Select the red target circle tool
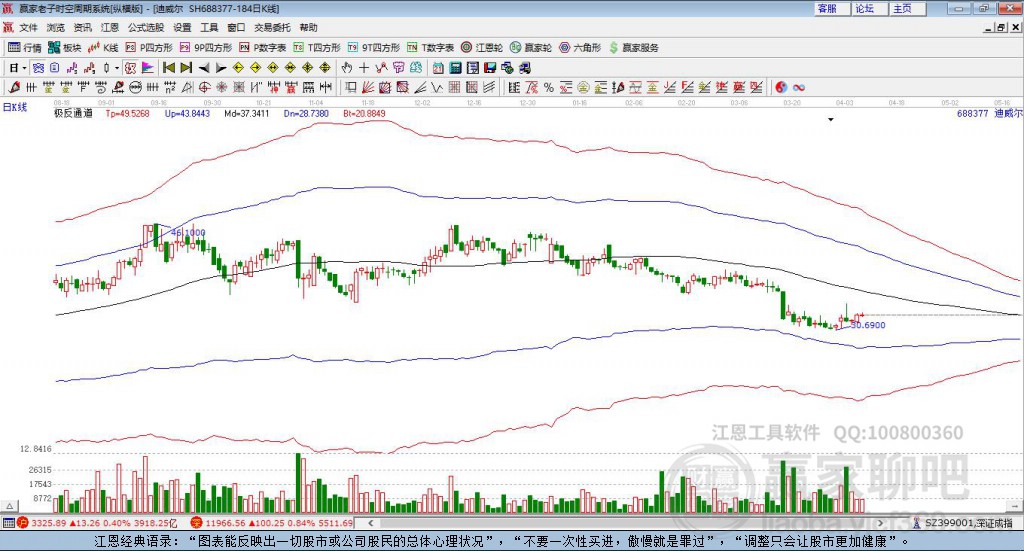The width and height of the screenshot is (1024, 551). point(204,87)
